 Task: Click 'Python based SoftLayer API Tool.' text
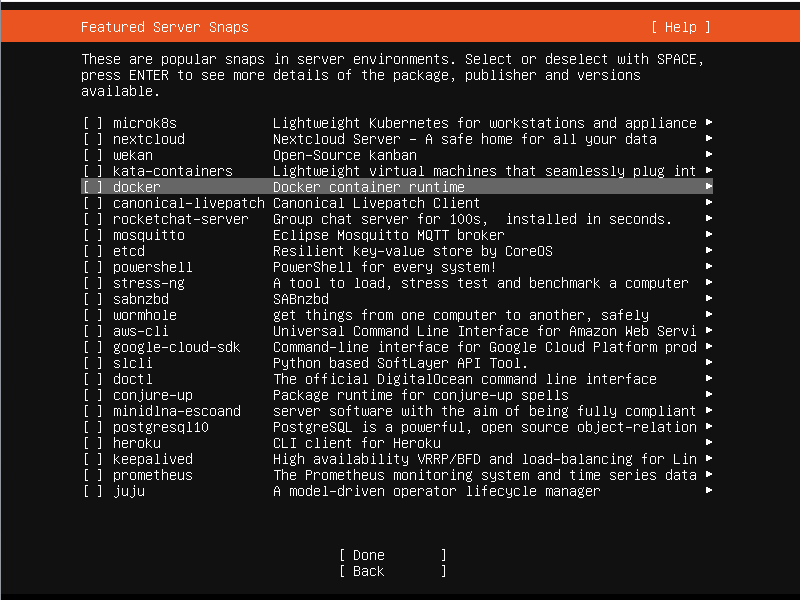tap(401, 363)
